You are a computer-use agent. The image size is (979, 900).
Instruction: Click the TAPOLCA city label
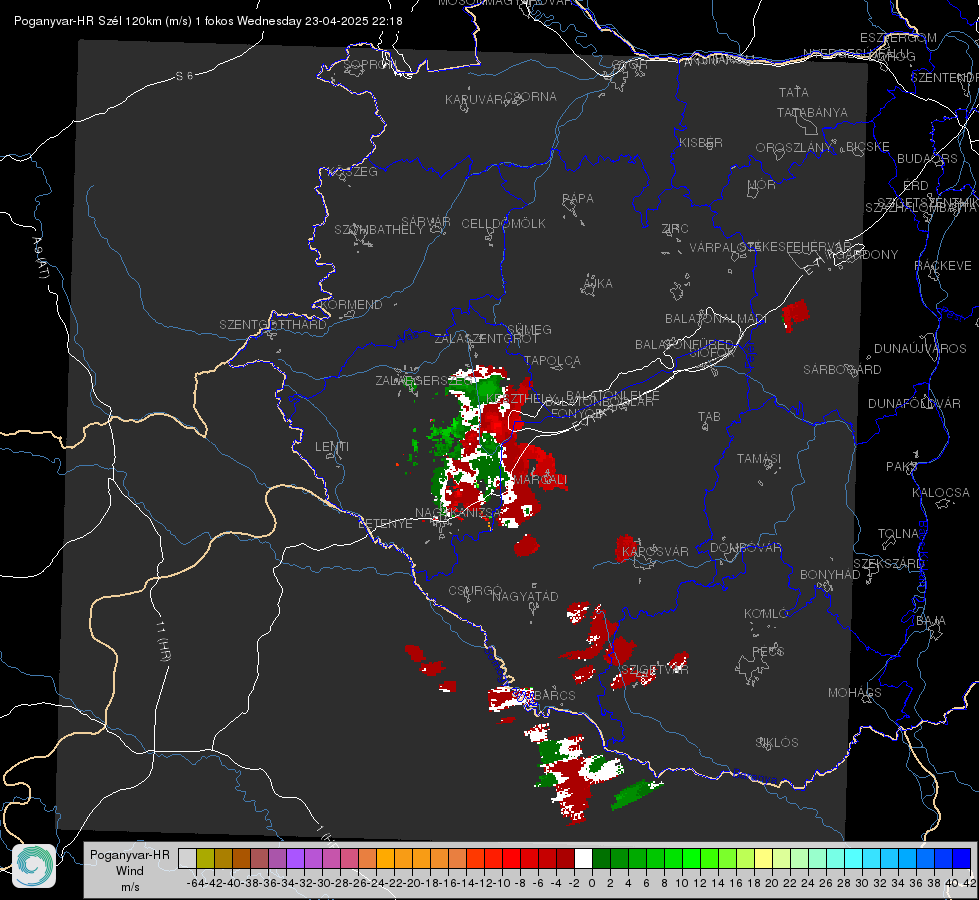pos(553,360)
